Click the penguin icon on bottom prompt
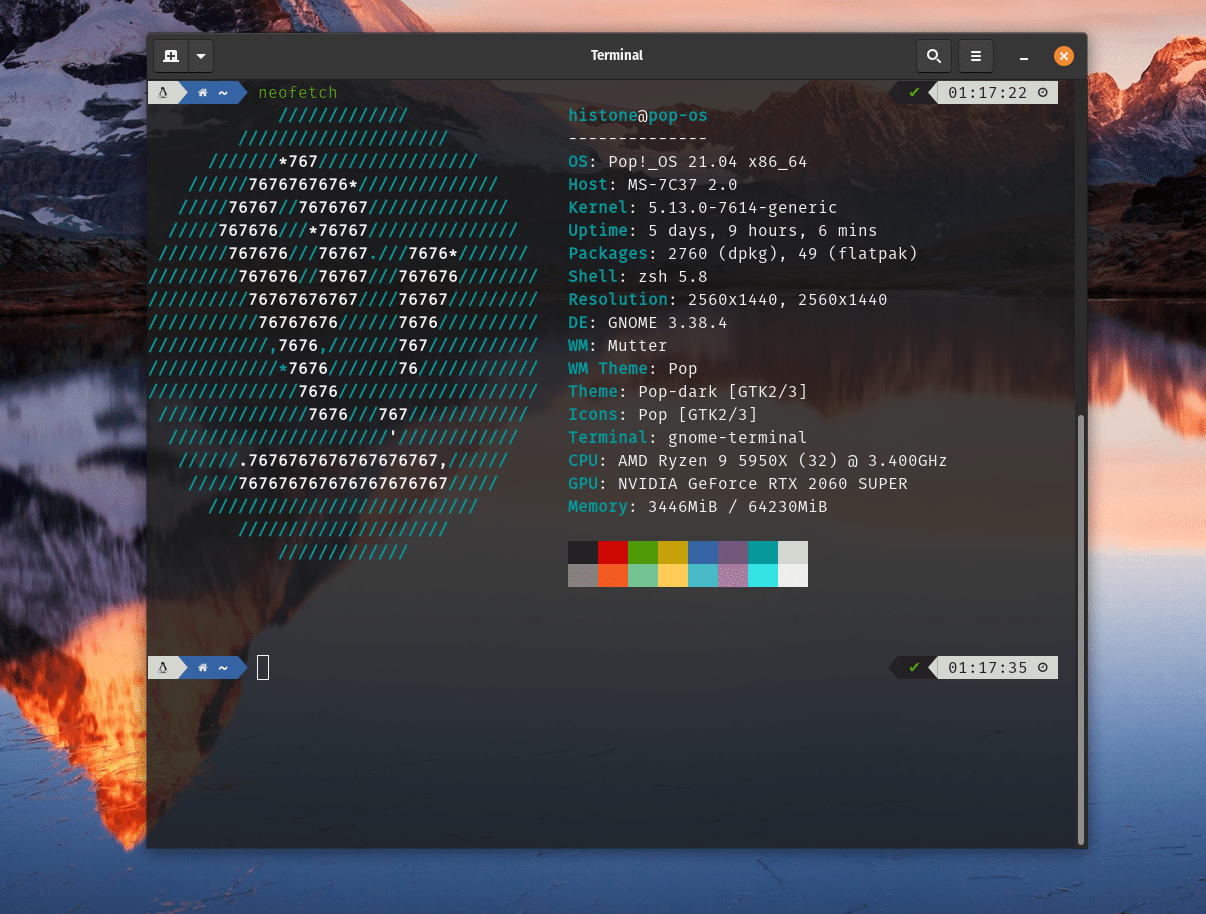This screenshot has height=914, width=1206. [162, 667]
